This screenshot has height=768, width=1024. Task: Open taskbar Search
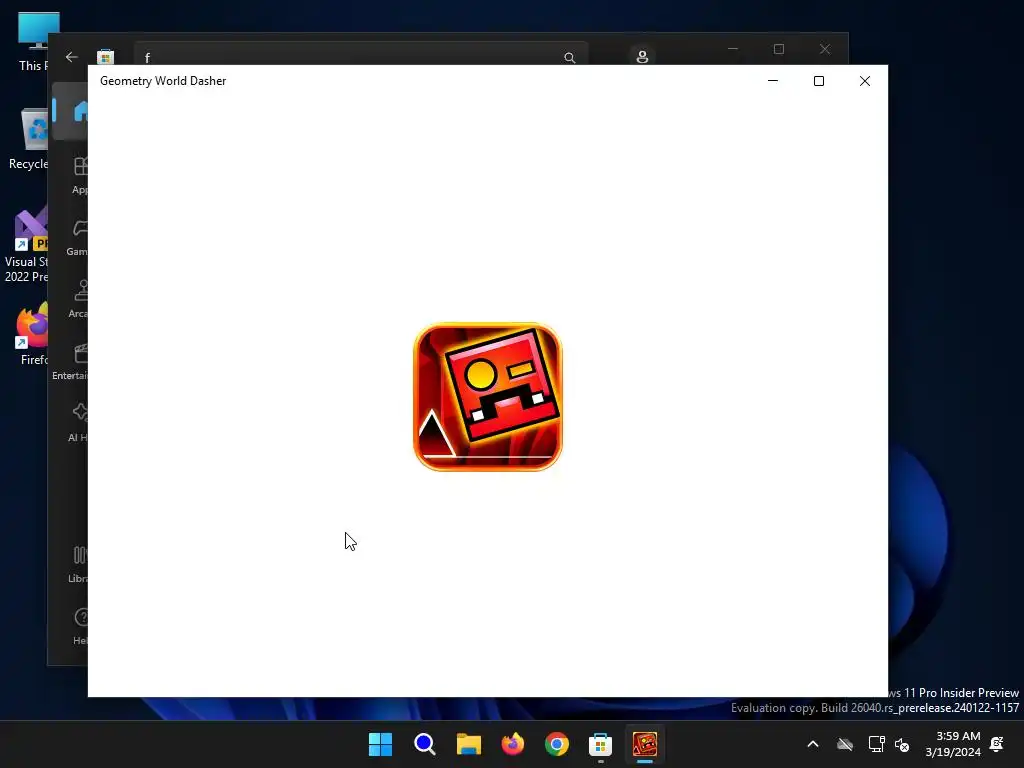pyautogui.click(x=424, y=744)
